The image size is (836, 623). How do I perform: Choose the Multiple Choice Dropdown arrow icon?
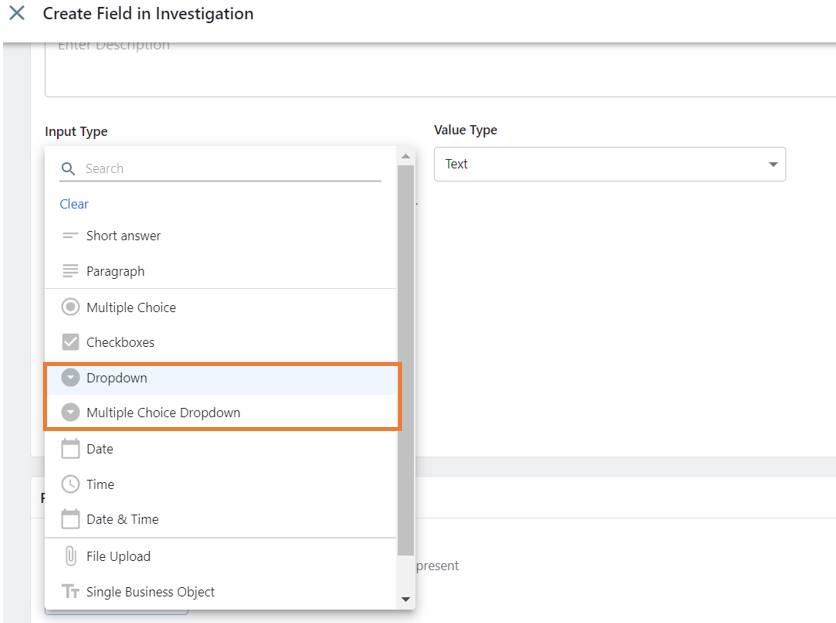[70, 412]
